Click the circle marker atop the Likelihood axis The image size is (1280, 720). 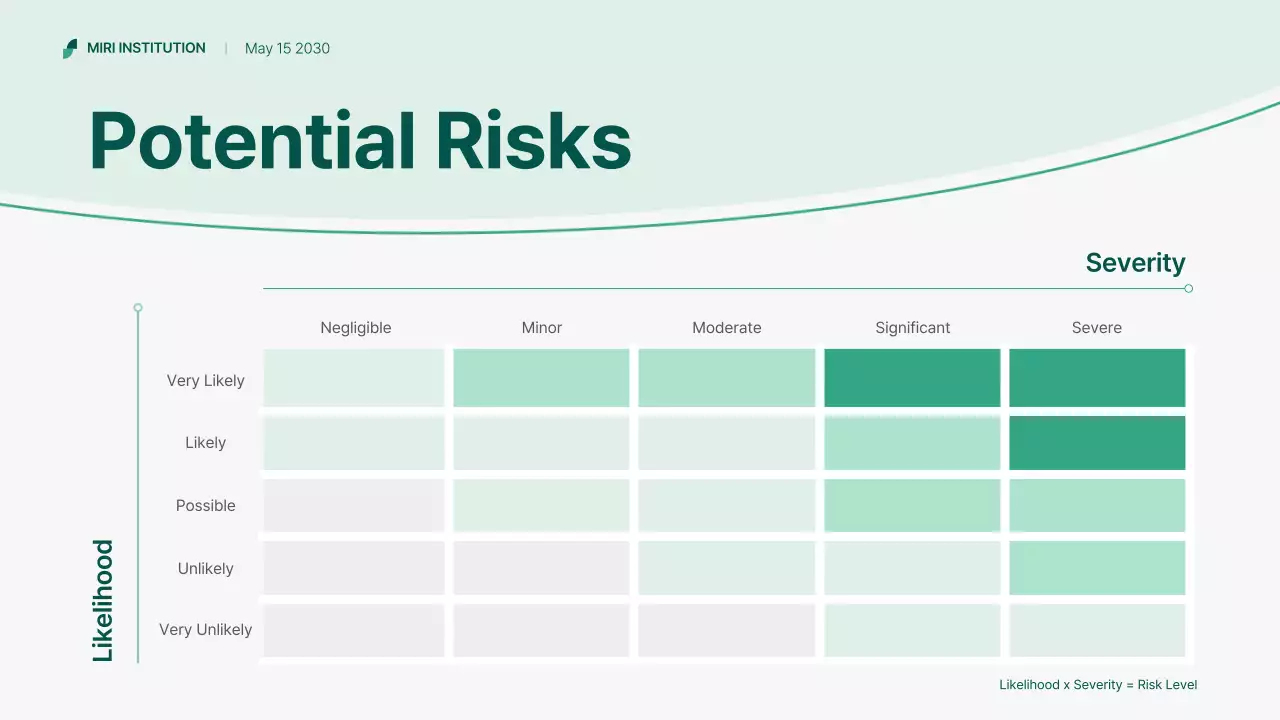pyautogui.click(x=137, y=308)
